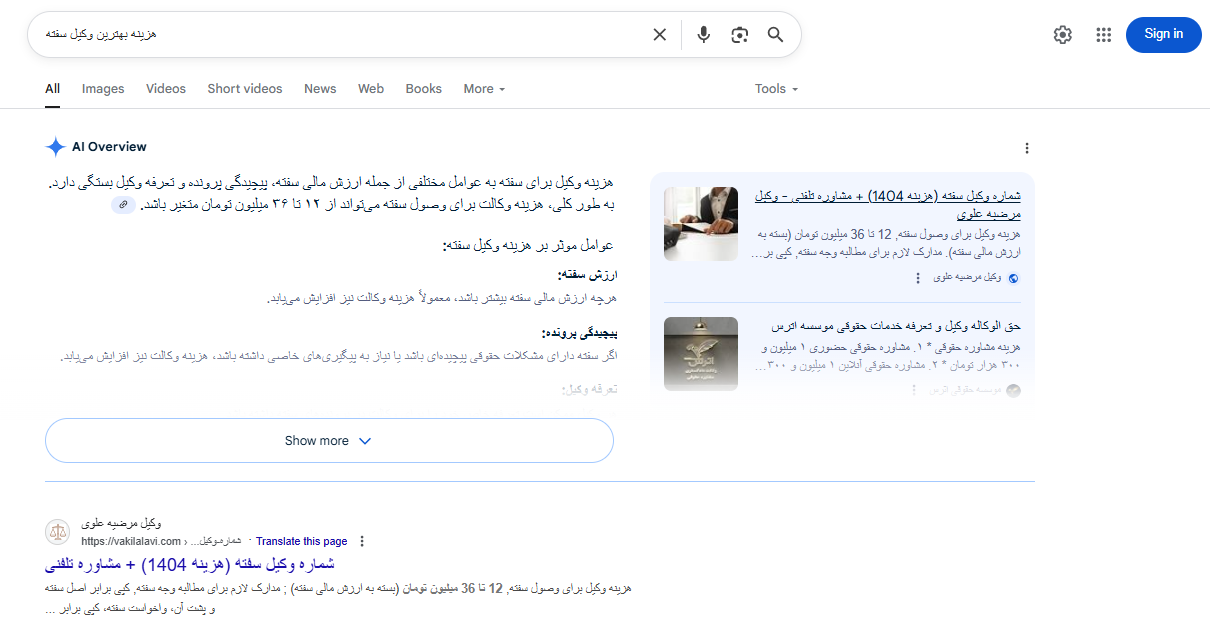Switch to Videos tab
This screenshot has height=626, width=1210.
coord(166,89)
